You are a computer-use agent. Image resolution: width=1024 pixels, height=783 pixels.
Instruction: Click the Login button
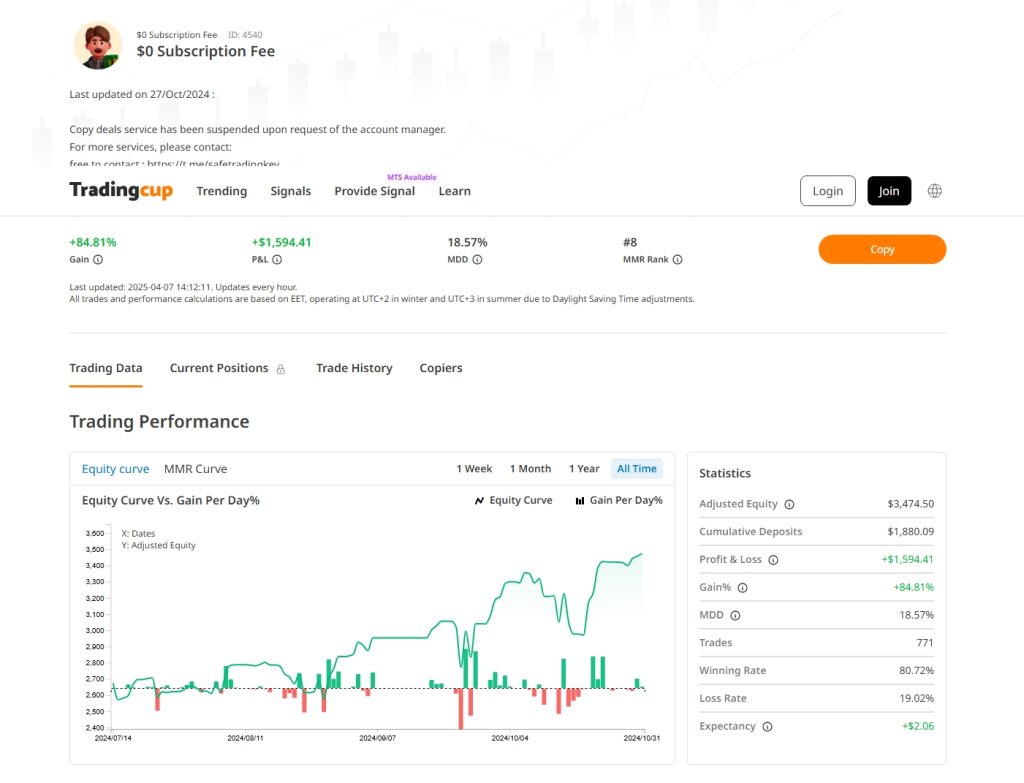(827, 191)
